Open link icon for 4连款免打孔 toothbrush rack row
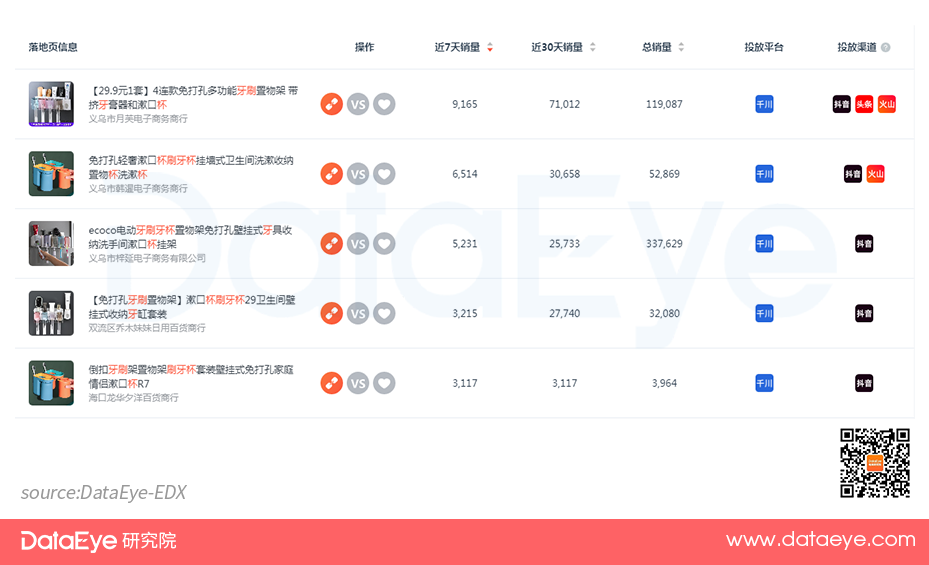Image resolution: width=929 pixels, height=565 pixels. point(332,104)
